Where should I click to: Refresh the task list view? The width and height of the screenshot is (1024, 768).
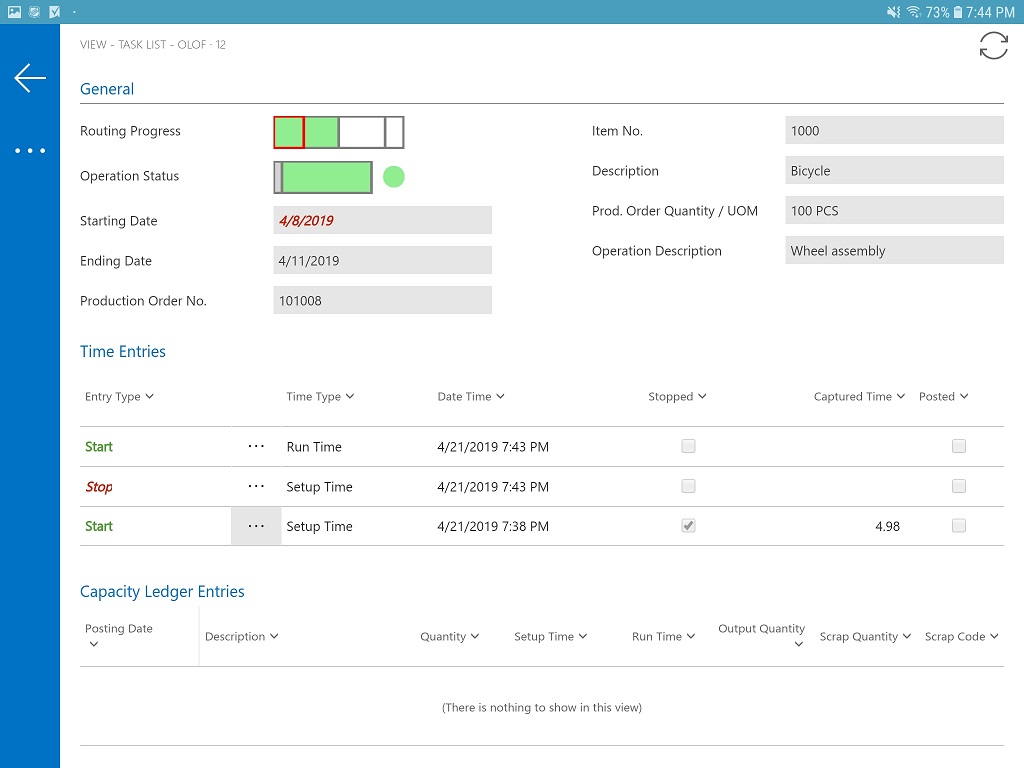point(993,46)
